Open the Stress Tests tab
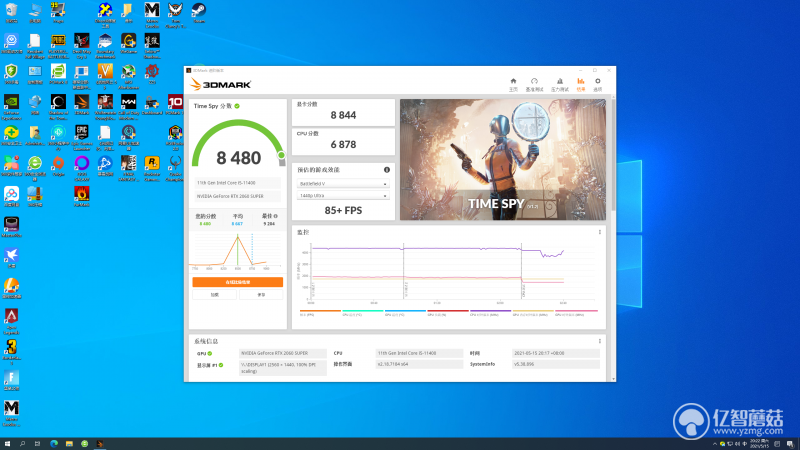 pos(560,84)
